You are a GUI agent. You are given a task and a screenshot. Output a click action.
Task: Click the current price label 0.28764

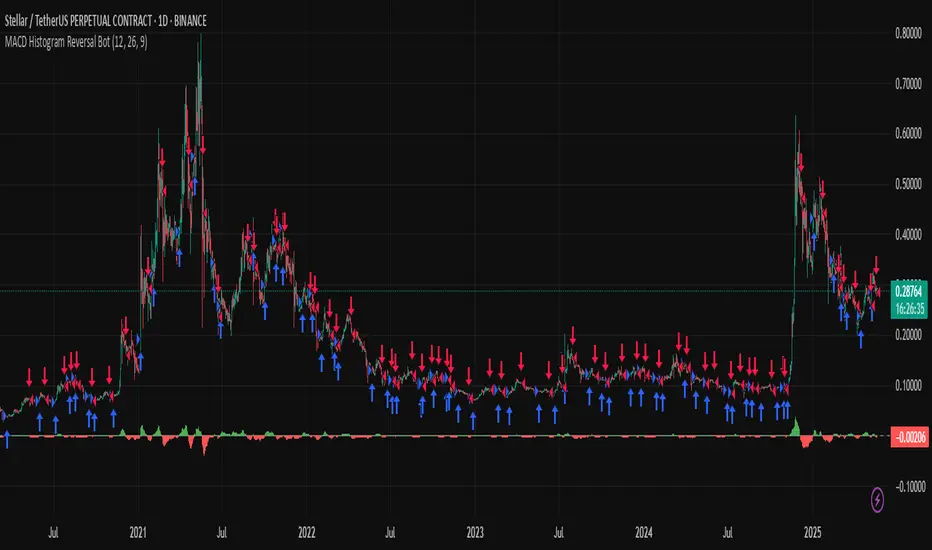pyautogui.click(x=909, y=291)
